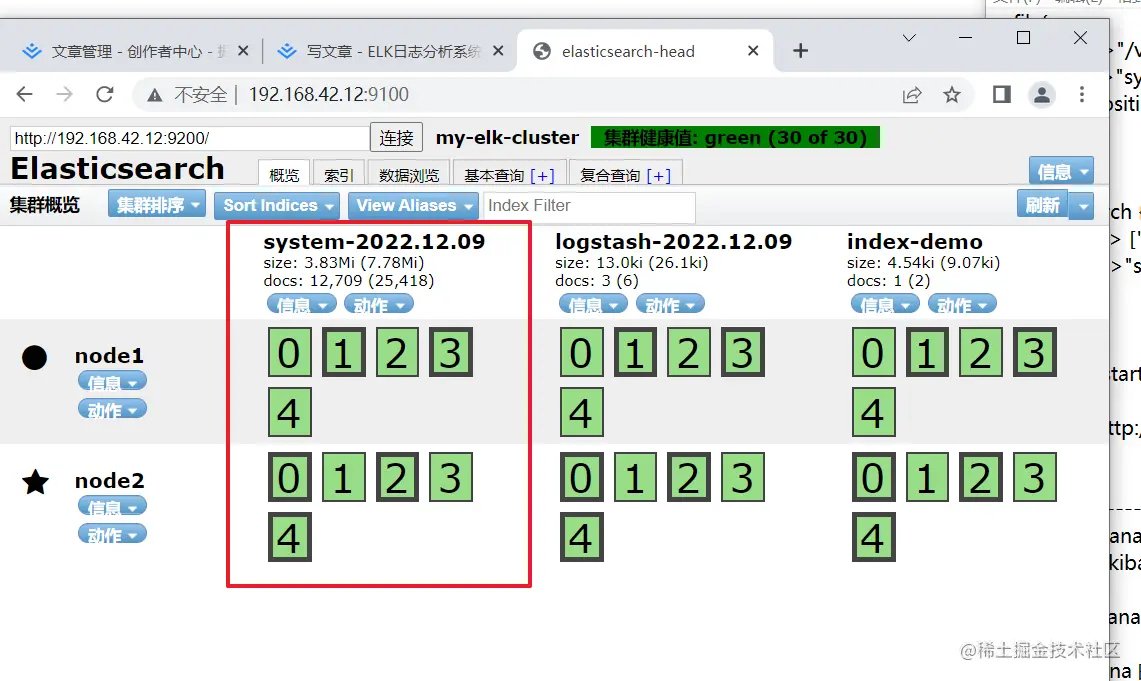Viewport: 1141px width, 681px height.
Task: Open 动作 menu for logstash-2022.12.09
Action: (670, 304)
